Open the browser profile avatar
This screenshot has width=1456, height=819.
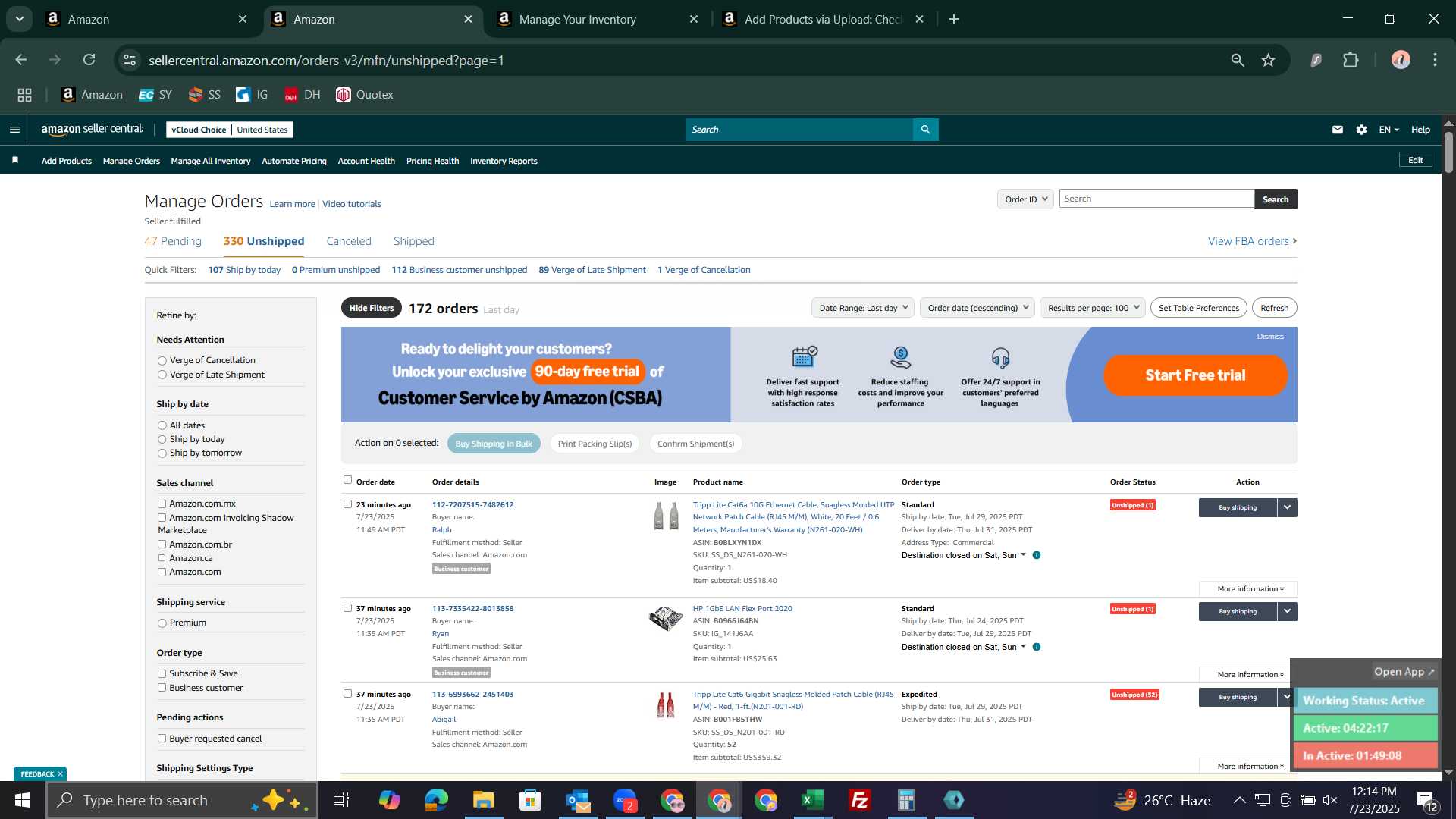click(x=1401, y=60)
